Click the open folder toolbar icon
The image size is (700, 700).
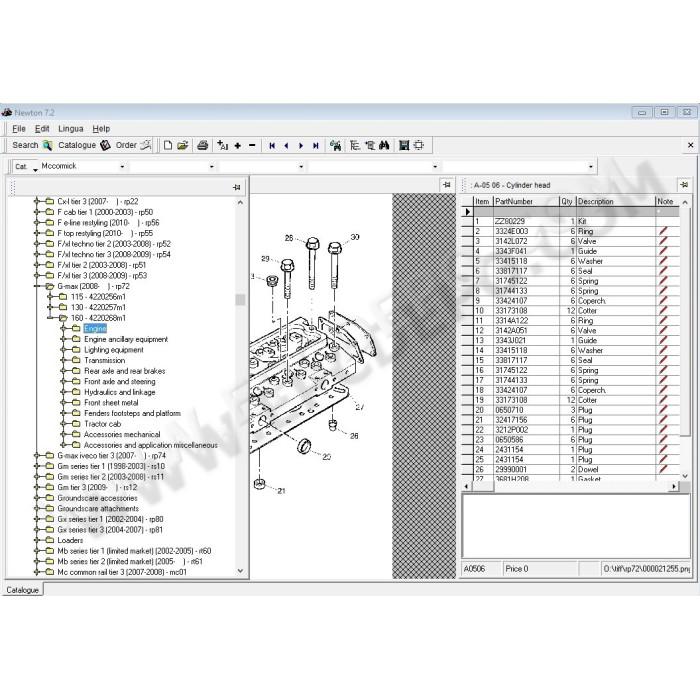pyautogui.click(x=183, y=145)
